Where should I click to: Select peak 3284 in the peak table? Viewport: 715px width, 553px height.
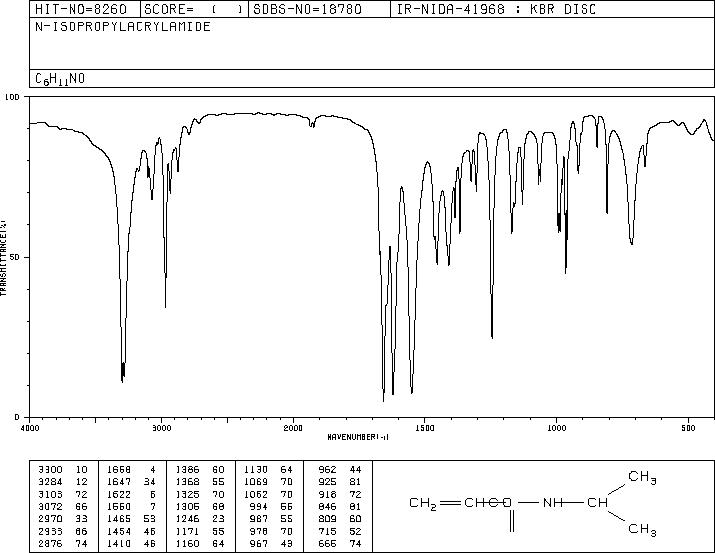click(x=50, y=482)
